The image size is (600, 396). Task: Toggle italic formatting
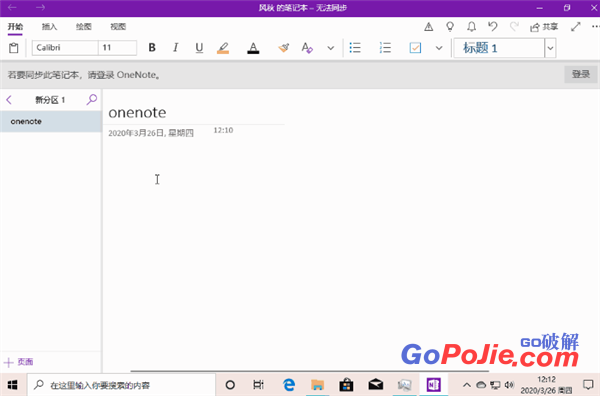(175, 47)
